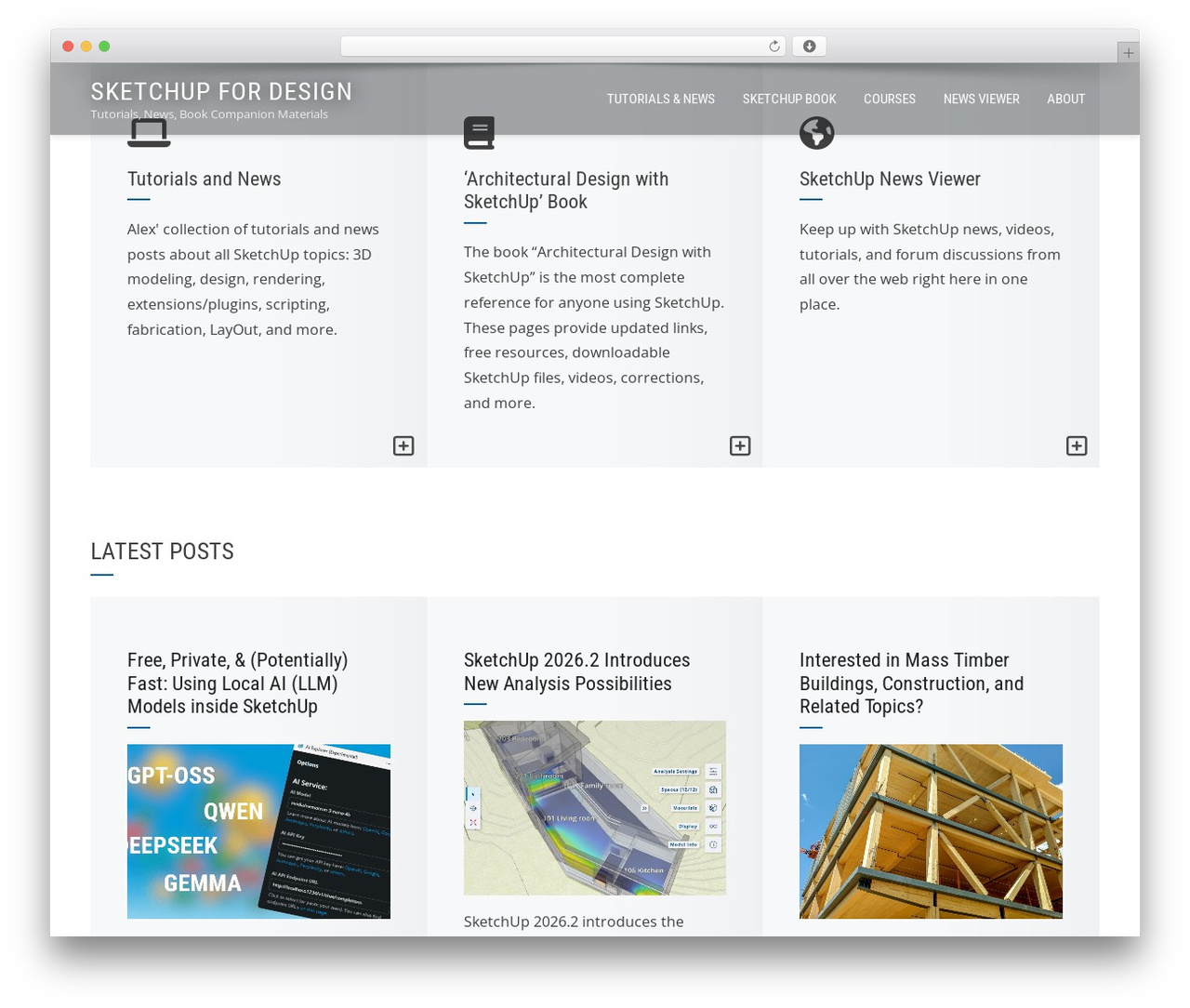Viewport: 1190px width, 1008px height.
Task: Focus the browser address bar field
Action: click(x=562, y=46)
